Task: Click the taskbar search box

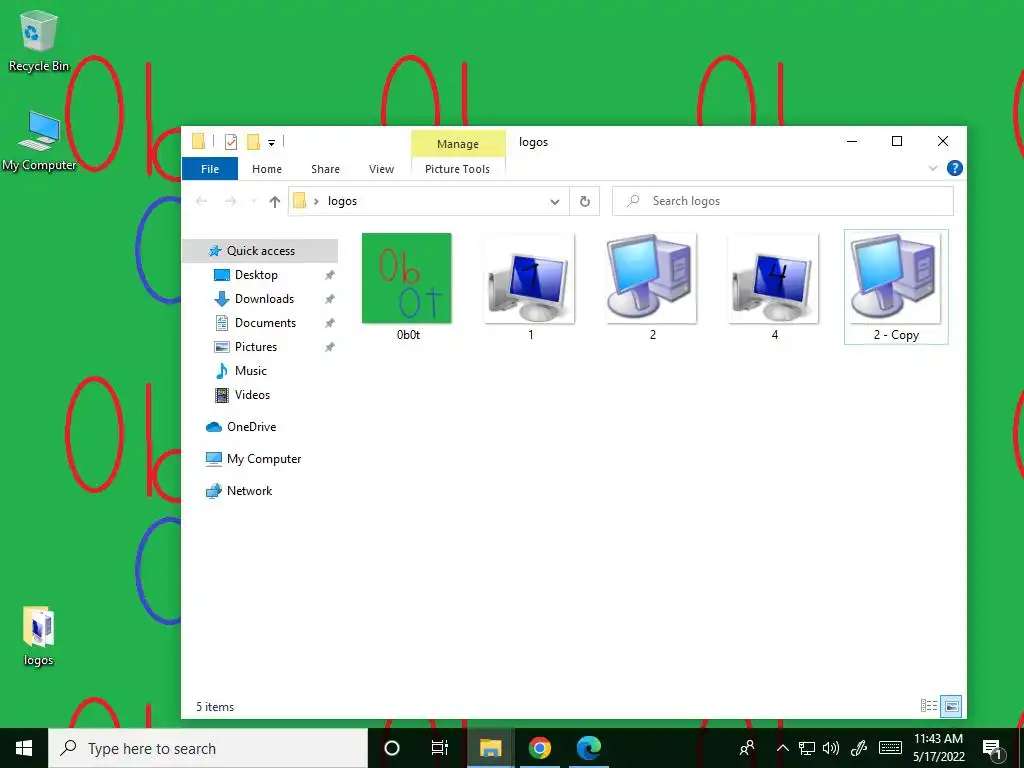Action: (x=208, y=748)
